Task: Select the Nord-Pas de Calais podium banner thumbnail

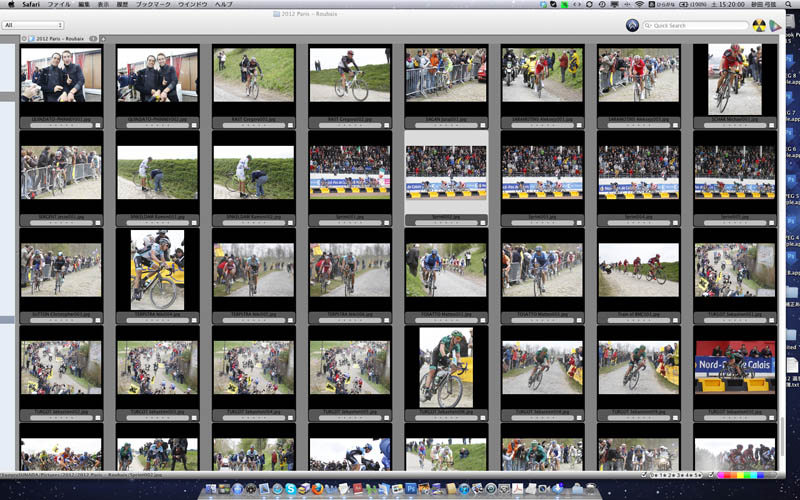Action: click(x=735, y=367)
